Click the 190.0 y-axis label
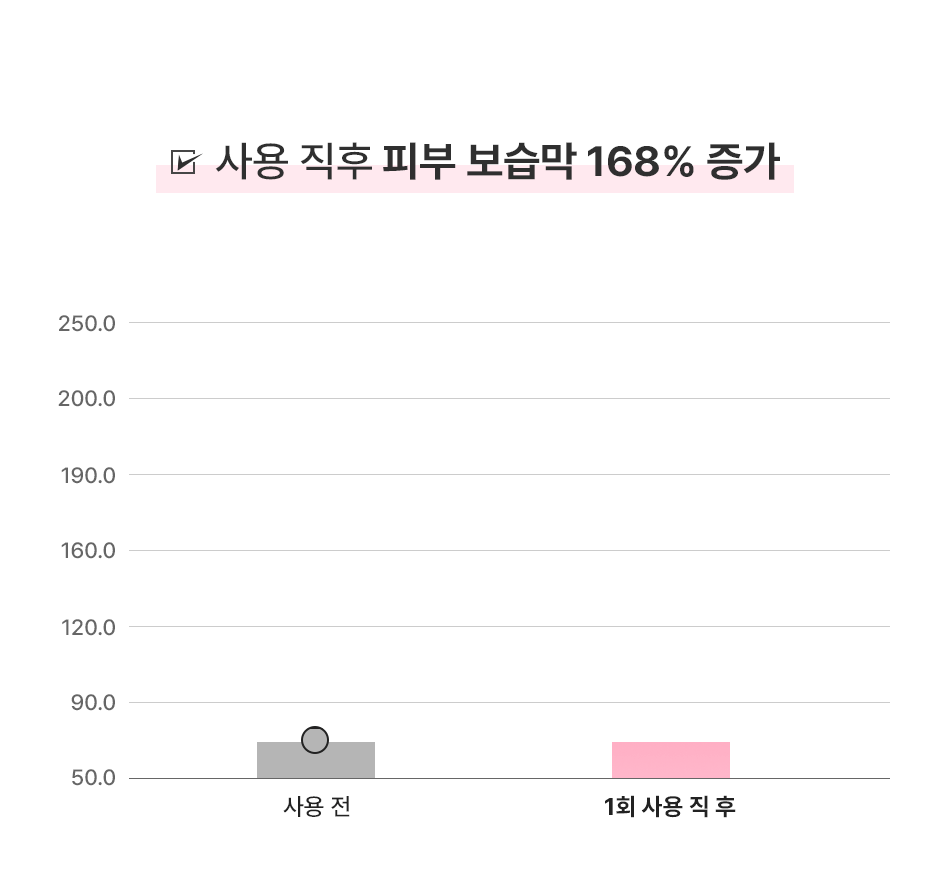Image resolution: width=950 pixels, height=877 pixels. (87, 475)
